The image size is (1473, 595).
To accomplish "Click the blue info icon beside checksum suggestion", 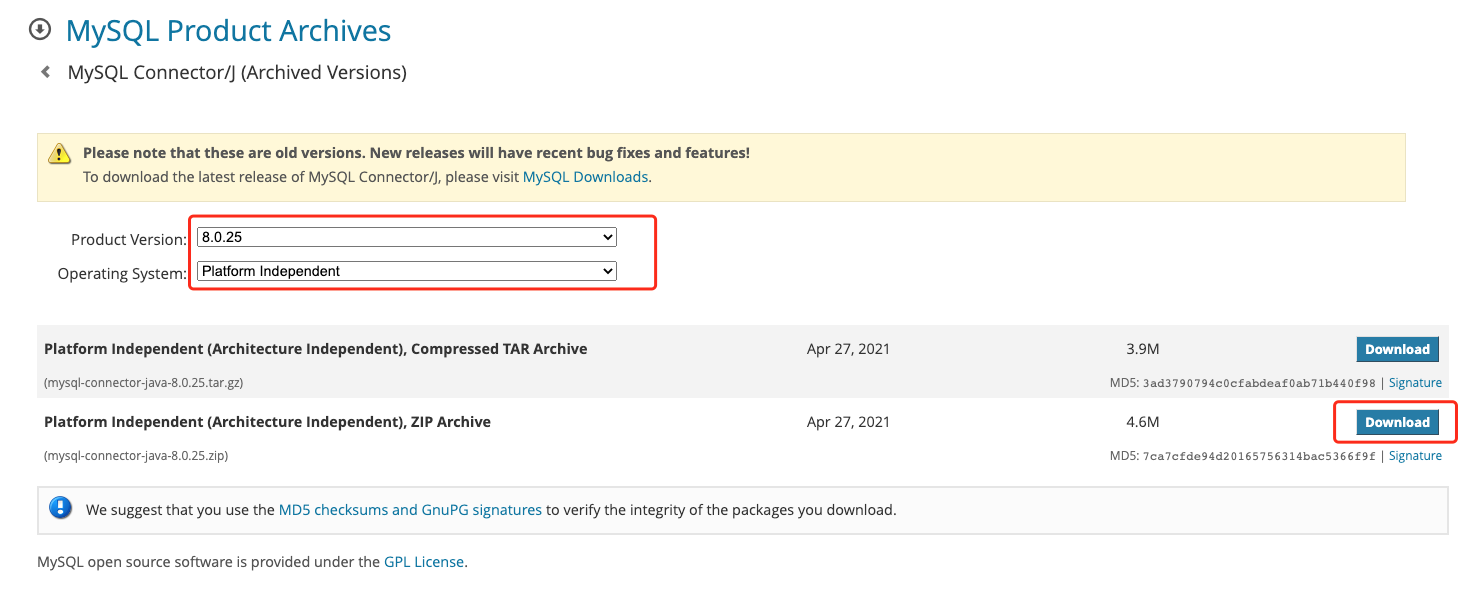I will click(61, 508).
